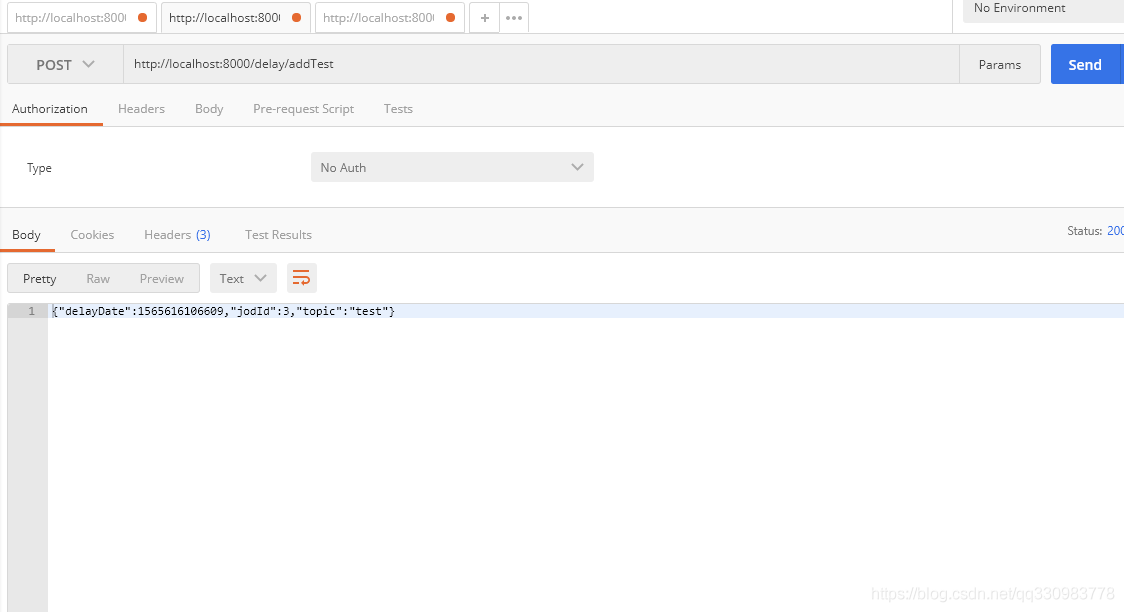
Task: Select the Authorization request tab
Action: click(x=50, y=109)
